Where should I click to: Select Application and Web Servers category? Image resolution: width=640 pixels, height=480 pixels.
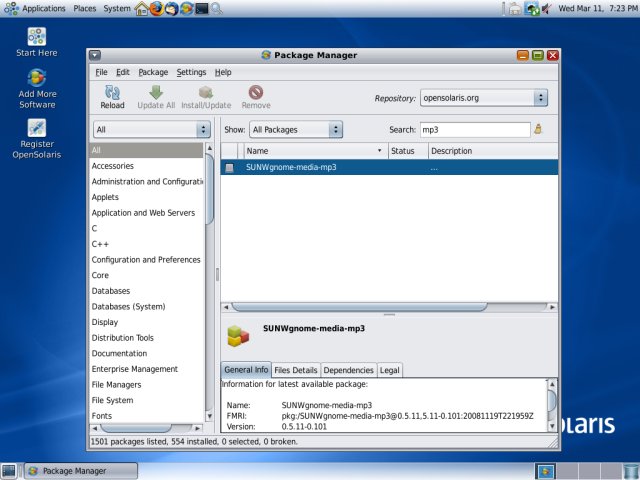click(x=146, y=213)
